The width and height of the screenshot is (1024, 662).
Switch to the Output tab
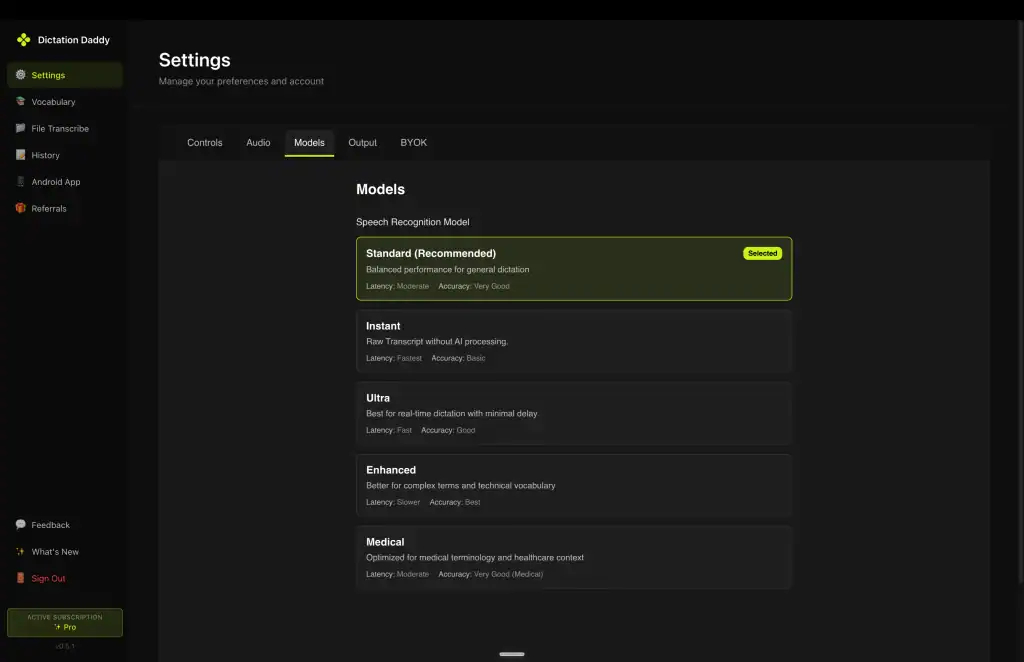[x=362, y=143]
